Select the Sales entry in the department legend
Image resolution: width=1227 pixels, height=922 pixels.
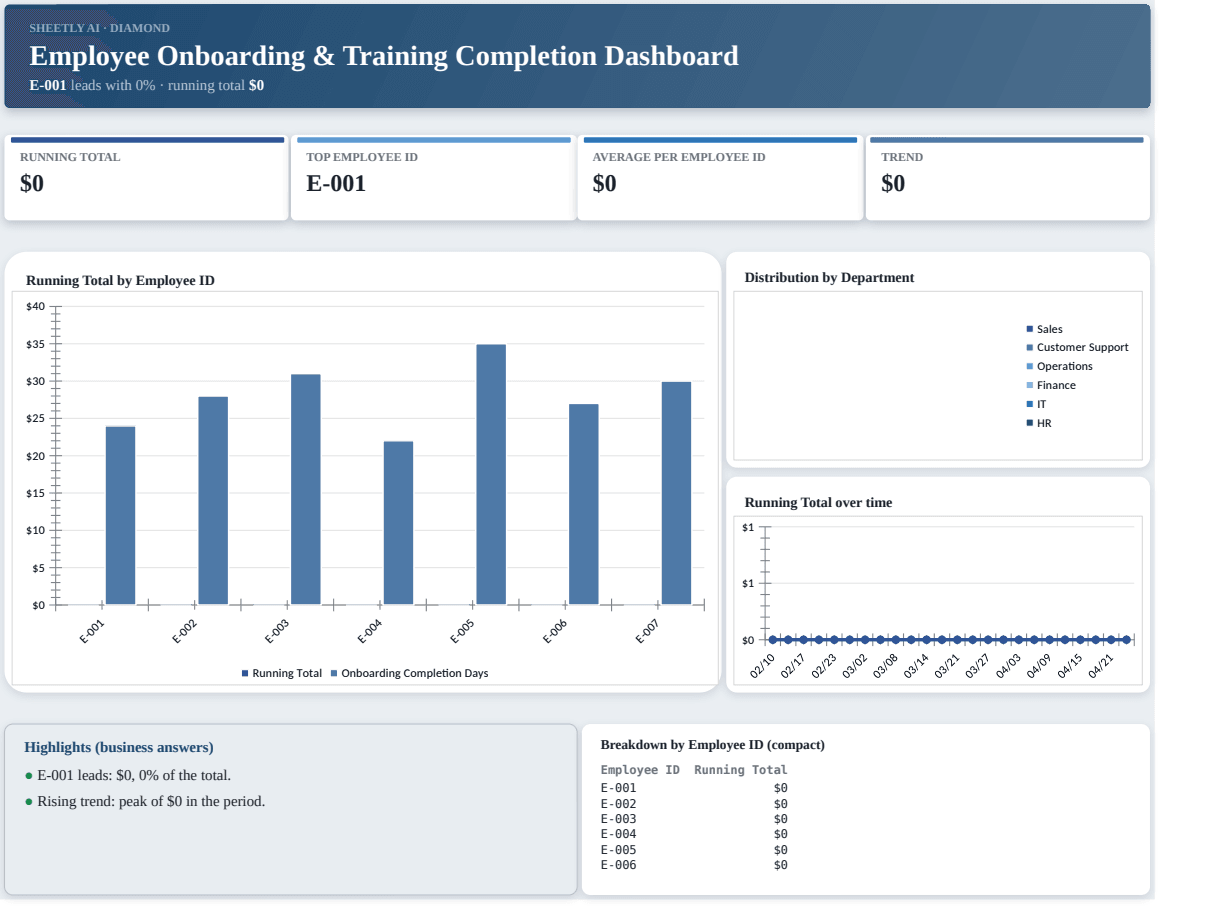[x=1044, y=329]
